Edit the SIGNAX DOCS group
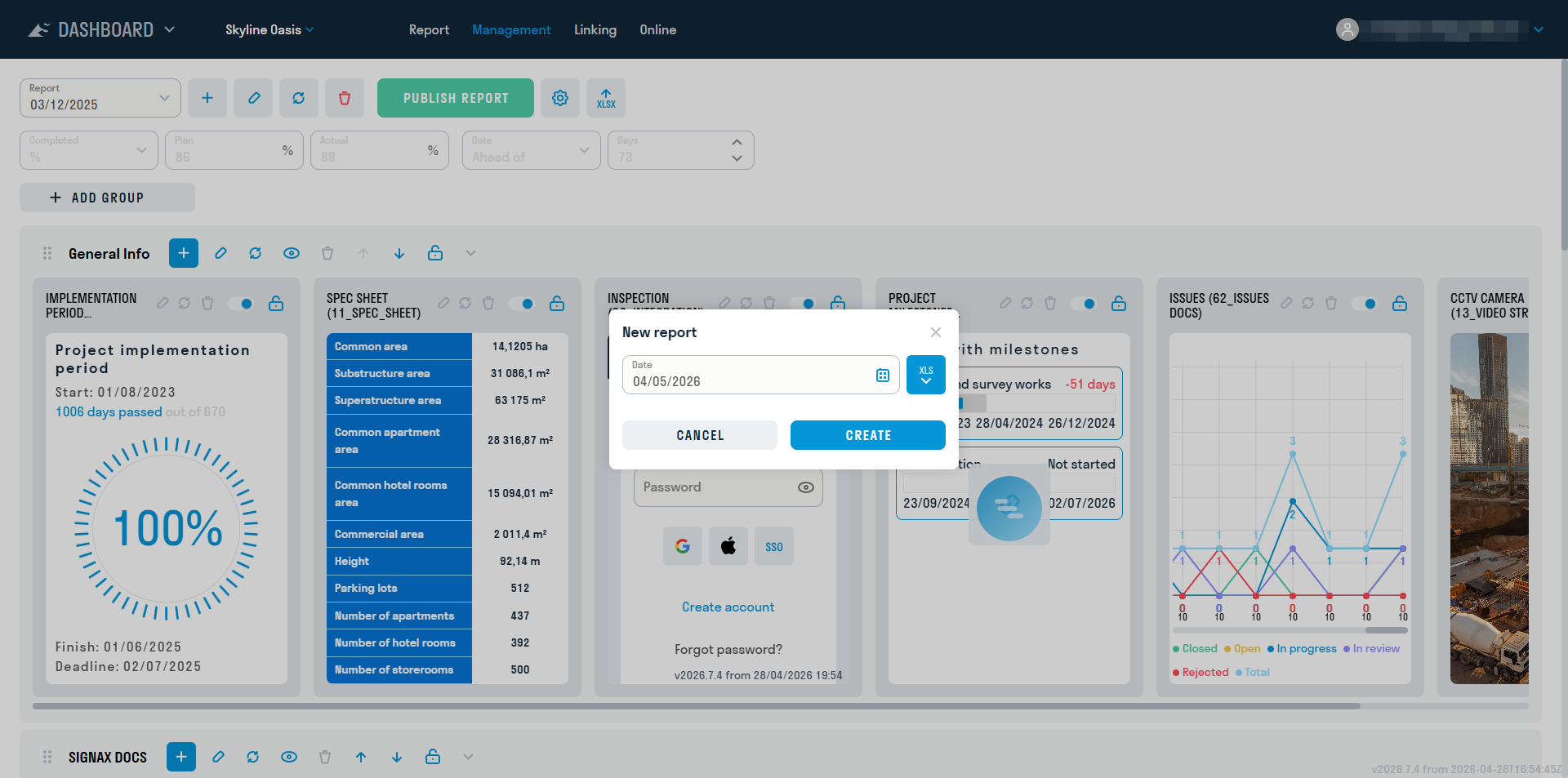 coord(218,757)
